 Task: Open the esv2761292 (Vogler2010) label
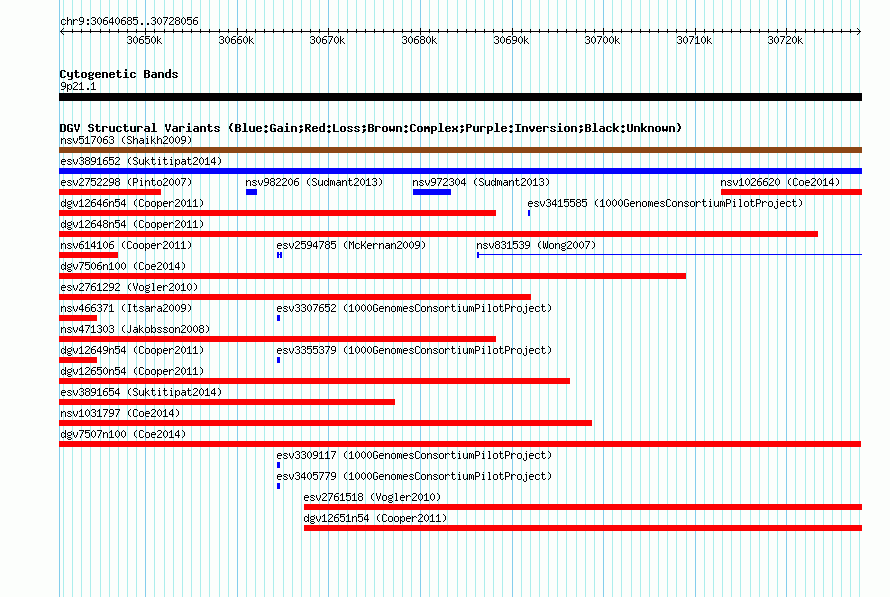(129, 287)
